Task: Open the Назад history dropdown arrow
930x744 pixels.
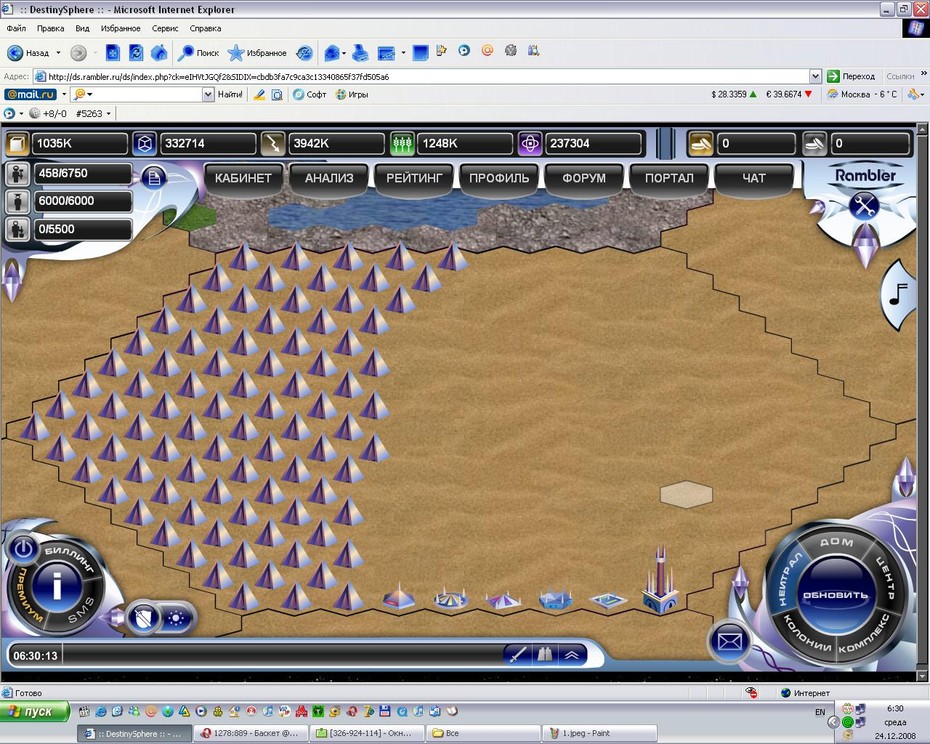Action: coord(58,53)
